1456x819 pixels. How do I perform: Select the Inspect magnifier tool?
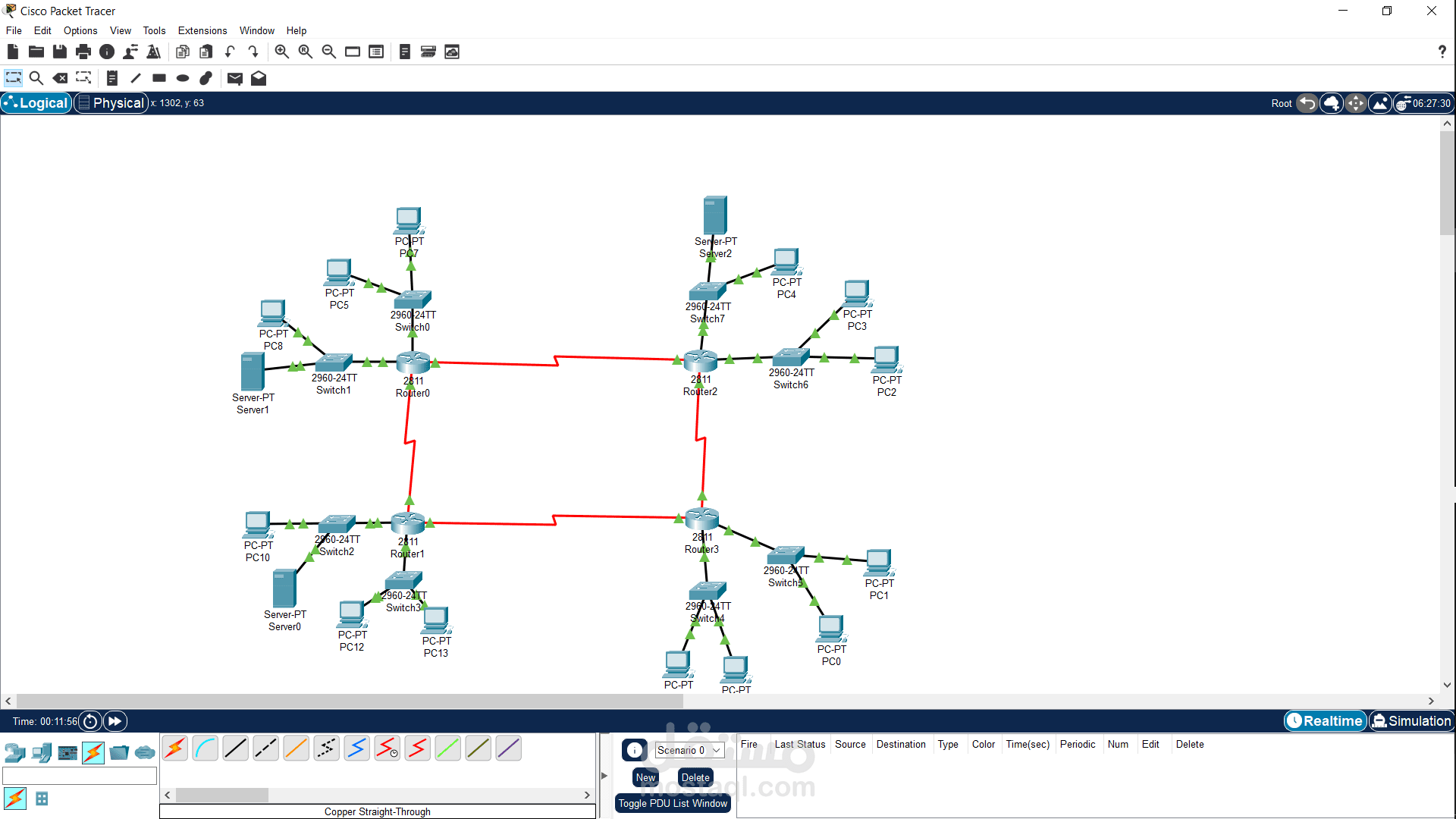point(36,78)
